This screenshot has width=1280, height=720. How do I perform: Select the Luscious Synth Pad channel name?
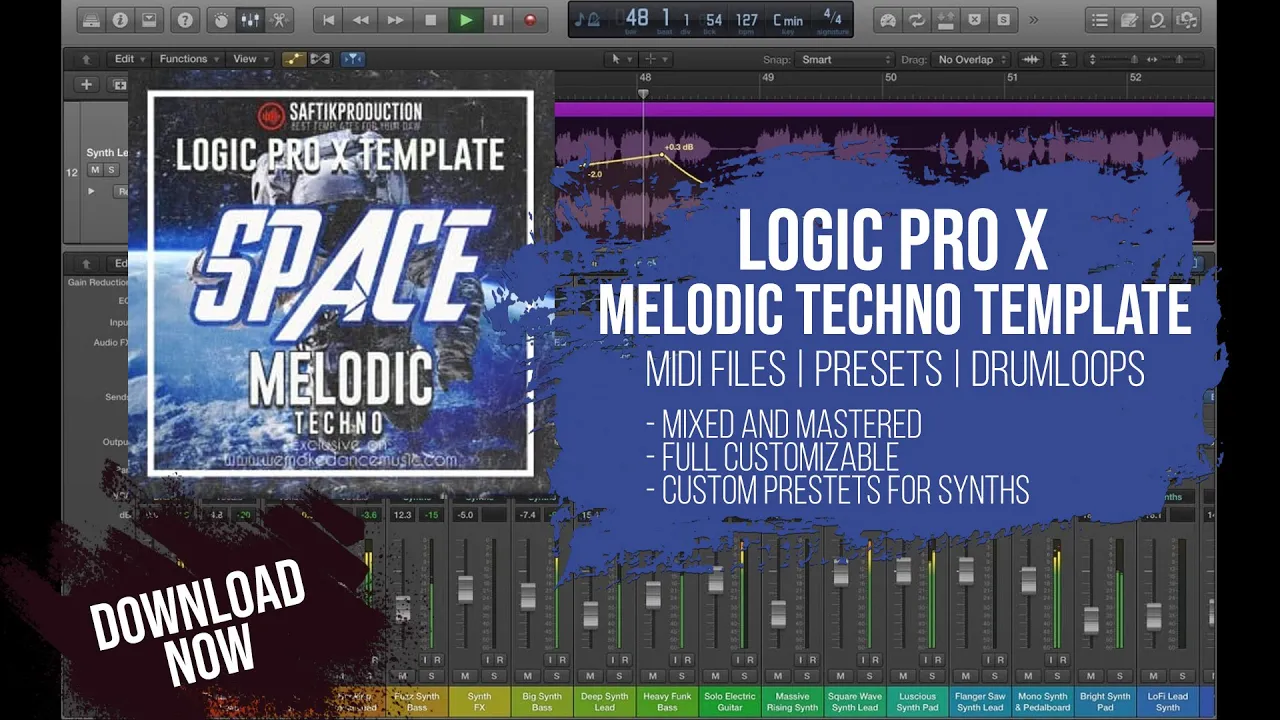point(917,702)
